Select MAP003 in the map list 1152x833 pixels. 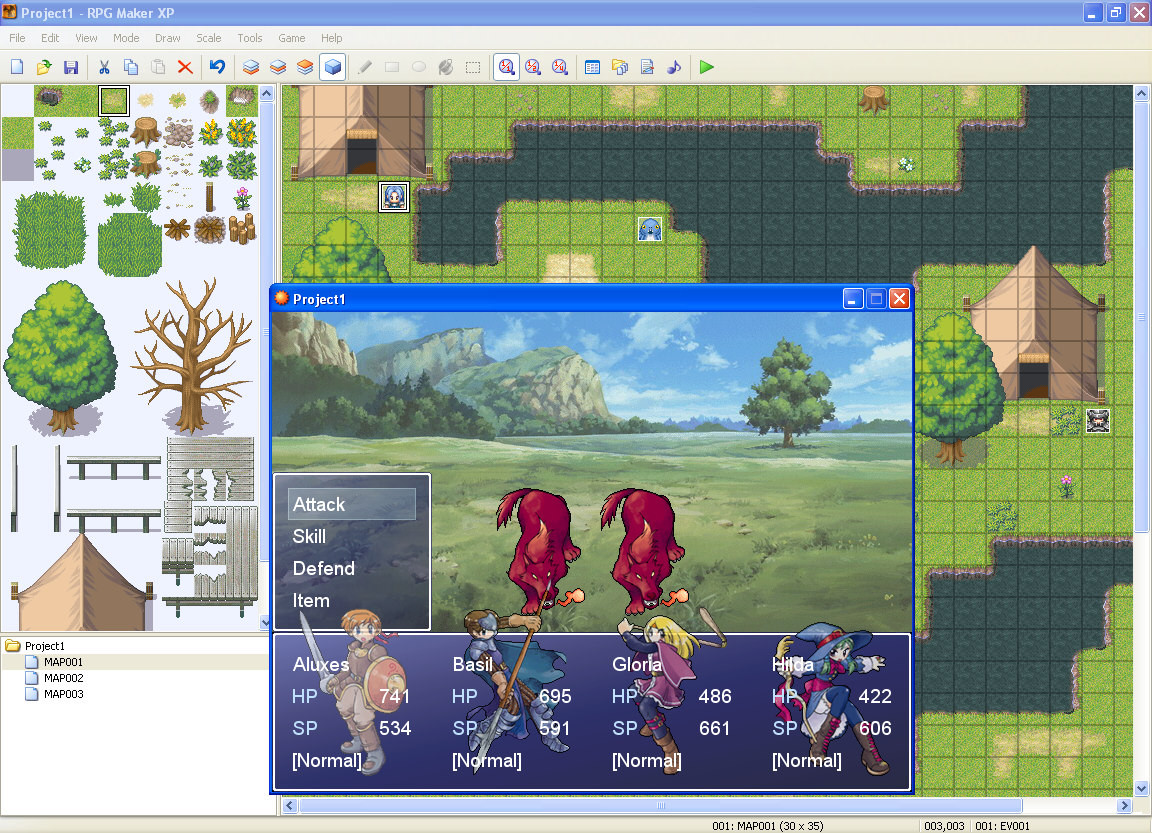63,694
